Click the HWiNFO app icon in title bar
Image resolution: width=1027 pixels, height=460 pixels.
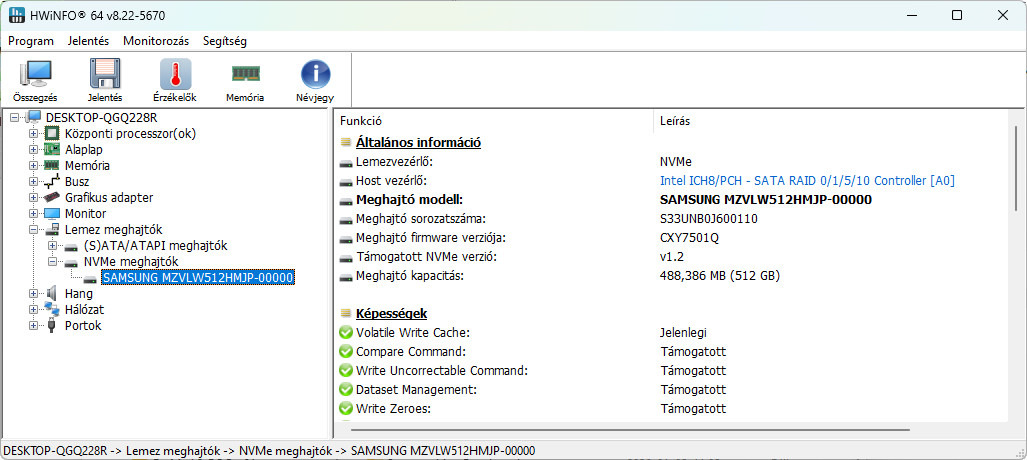click(16, 15)
